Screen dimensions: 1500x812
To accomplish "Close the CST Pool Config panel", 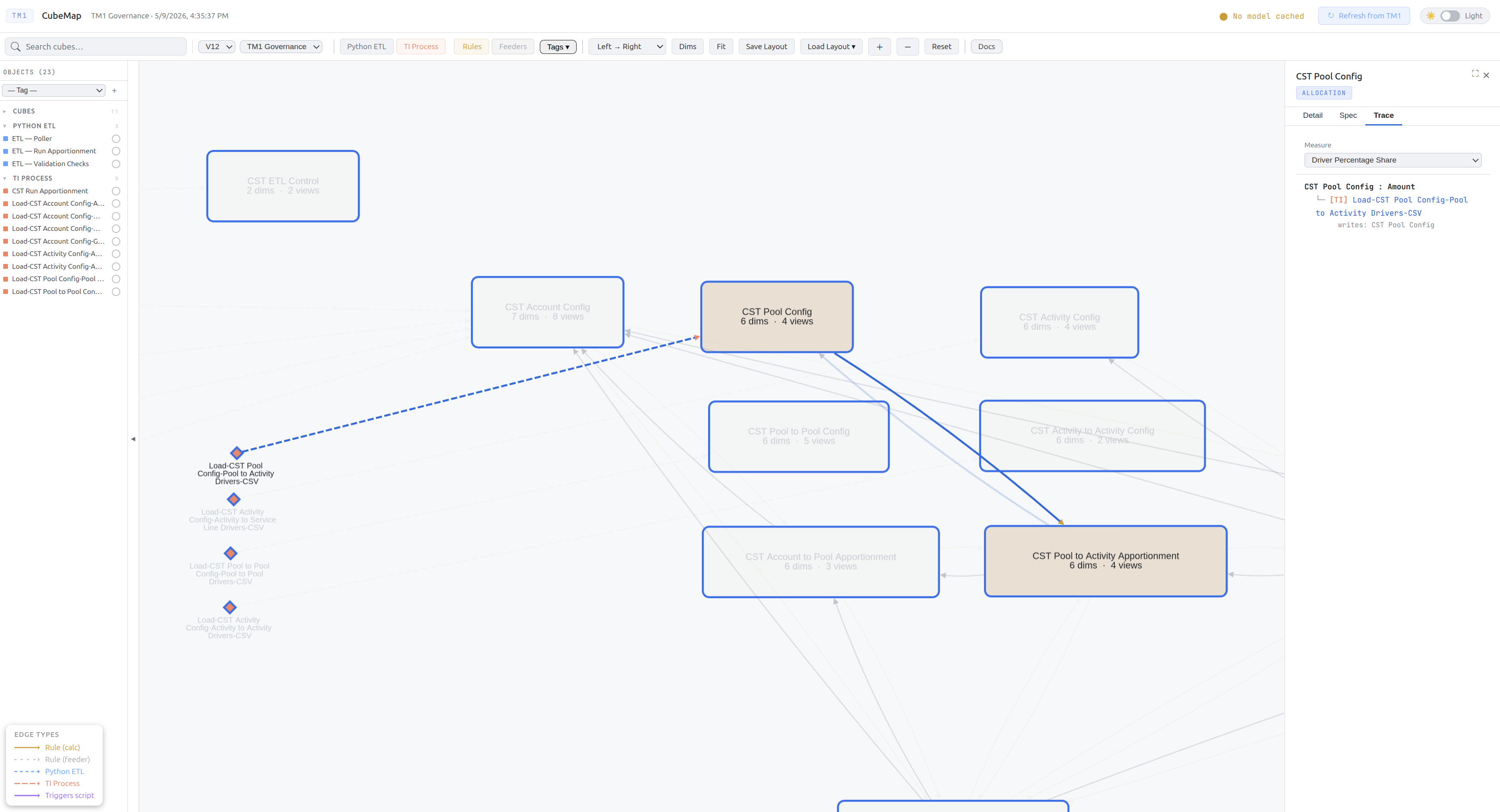I will pyautogui.click(x=1486, y=75).
